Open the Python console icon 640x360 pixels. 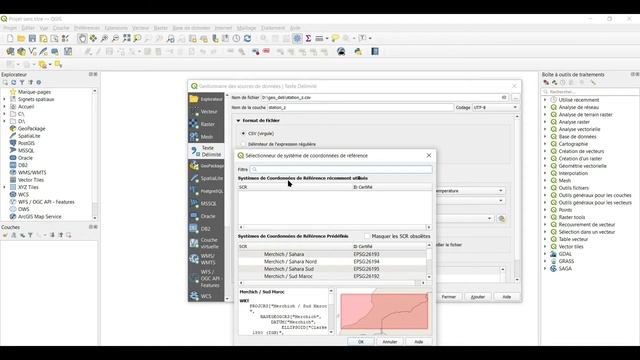(358, 51)
